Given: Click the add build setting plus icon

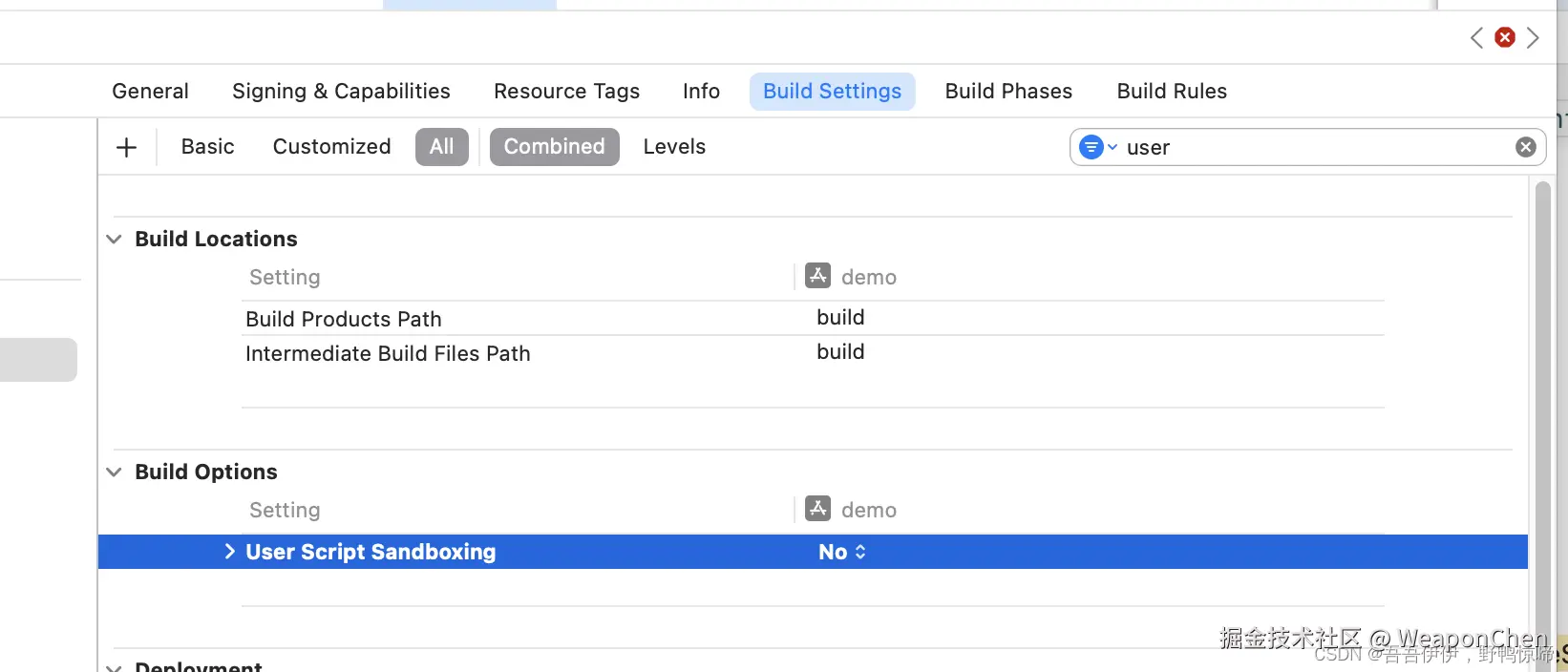Looking at the screenshot, I should [126, 147].
